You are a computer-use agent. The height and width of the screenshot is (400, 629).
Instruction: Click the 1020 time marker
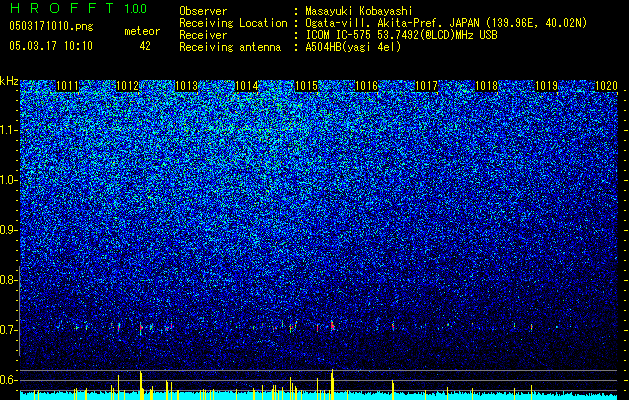pyautogui.click(x=606, y=86)
